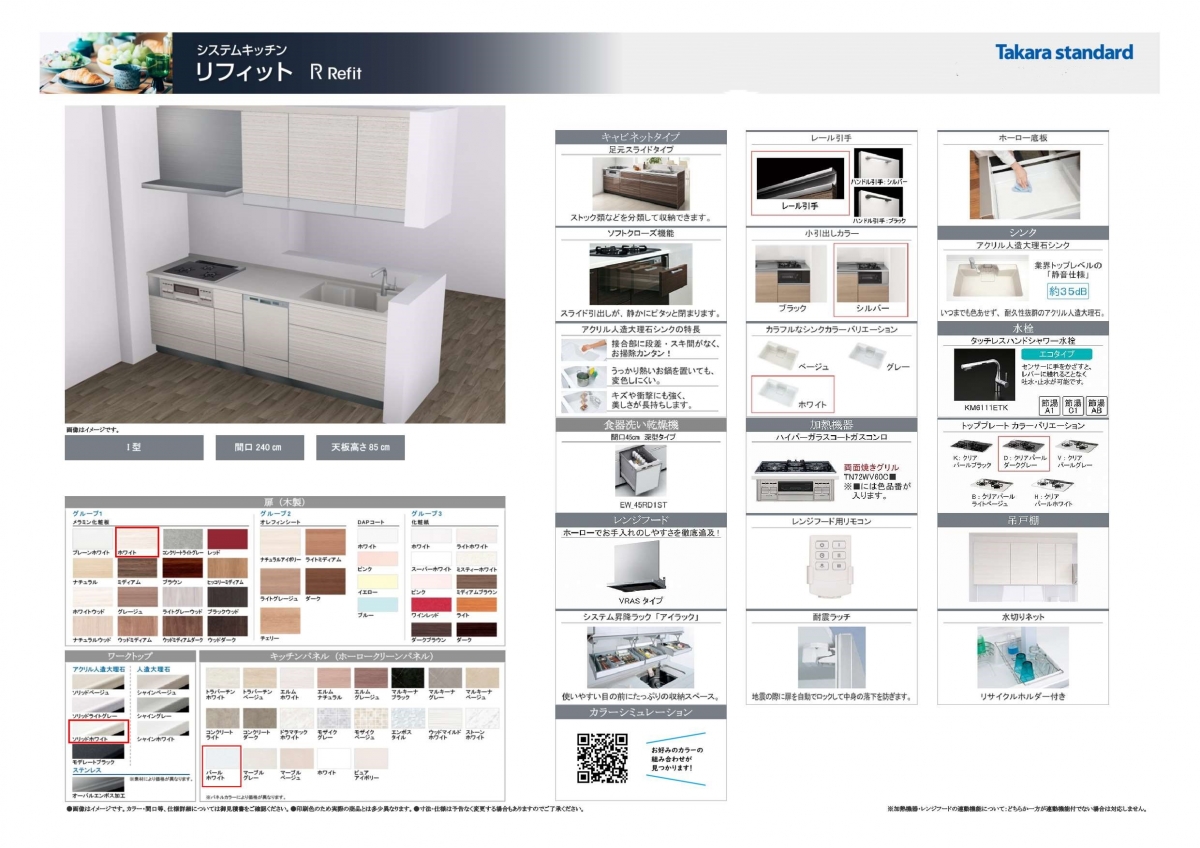
Task: Select the ピュアアイボリー kitchen panel swatch
Action: click(370, 758)
